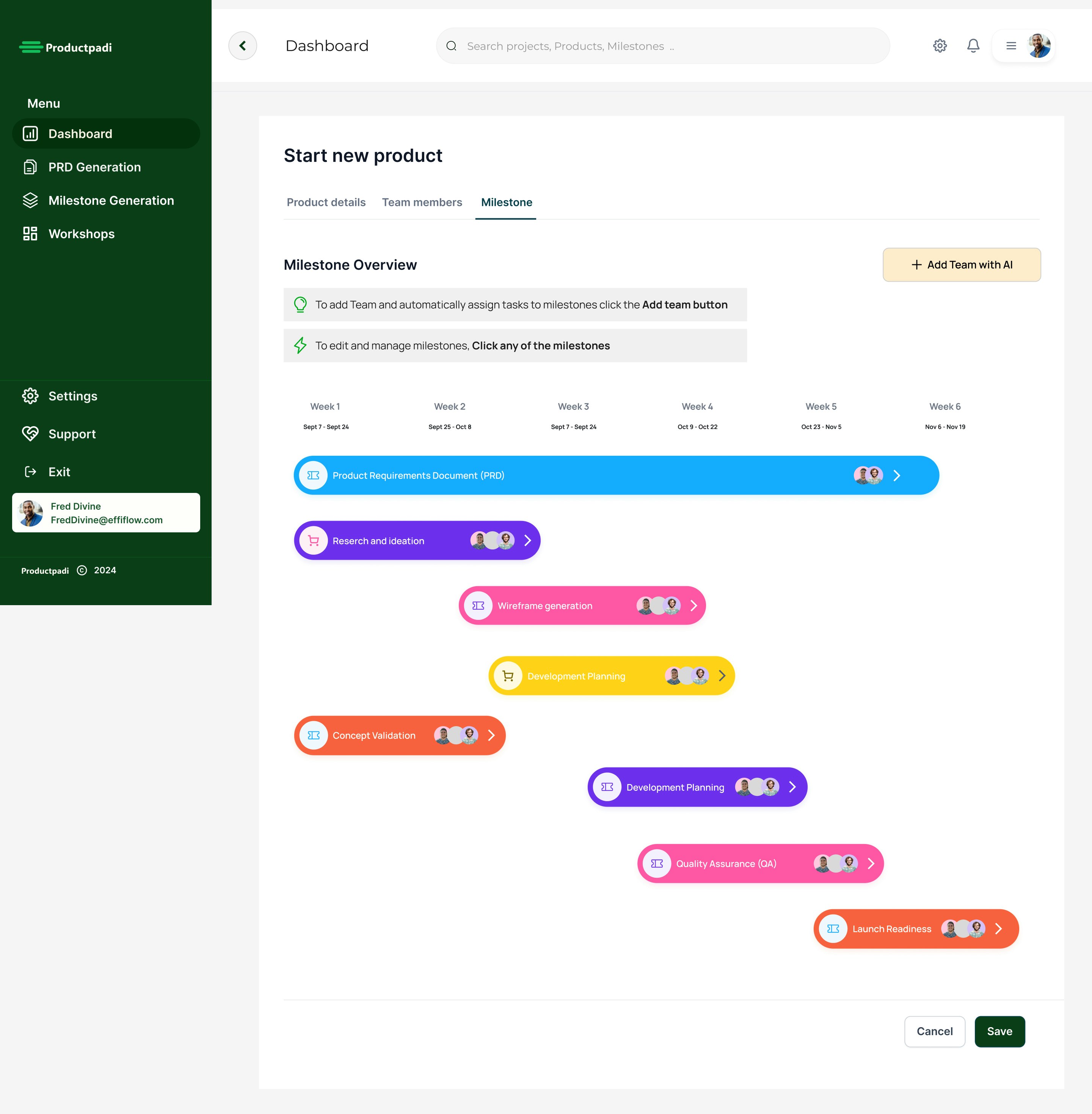
Task: Open notifications bell icon
Action: click(973, 46)
